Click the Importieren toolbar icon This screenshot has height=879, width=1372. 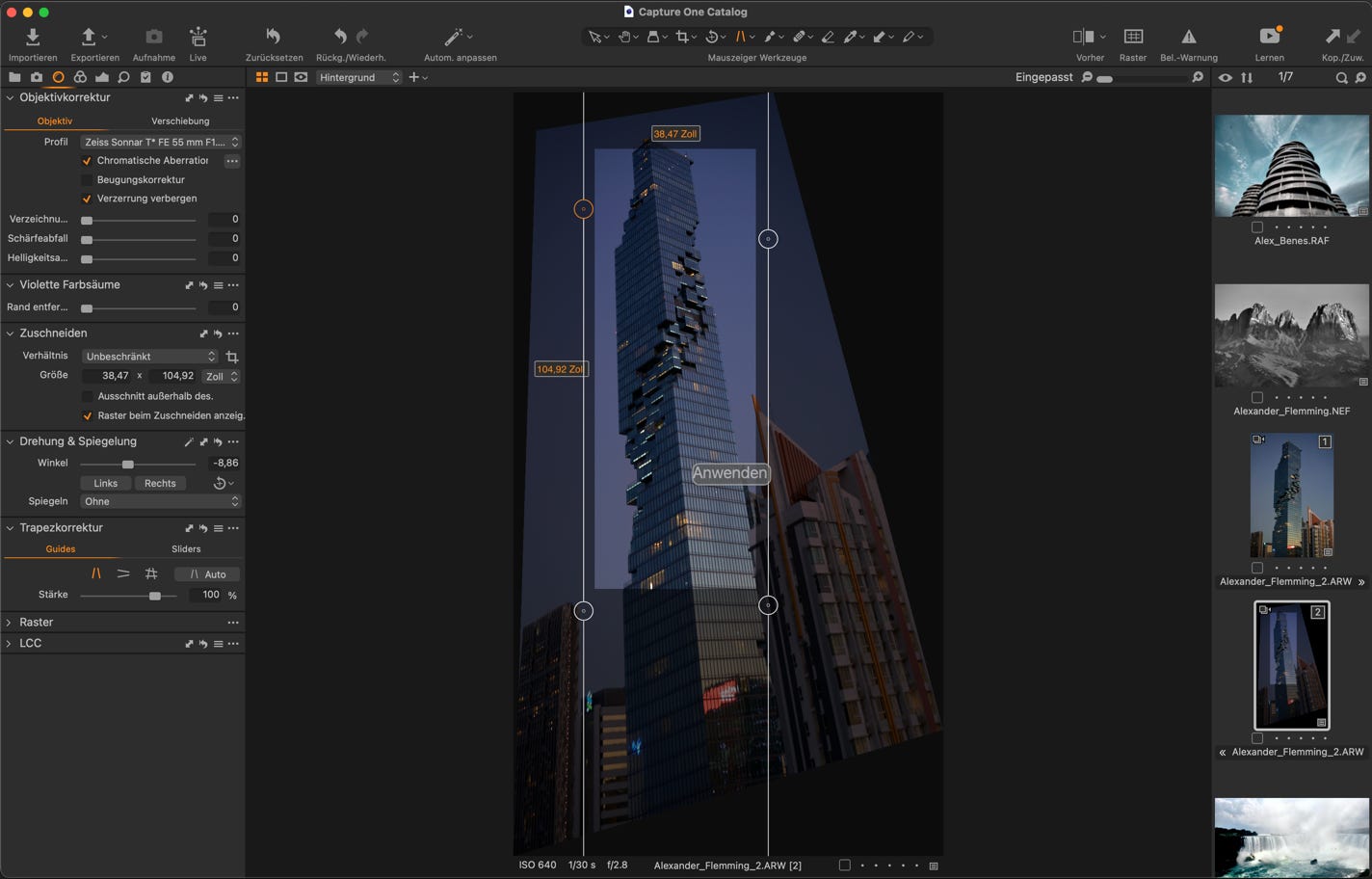[x=33, y=38]
